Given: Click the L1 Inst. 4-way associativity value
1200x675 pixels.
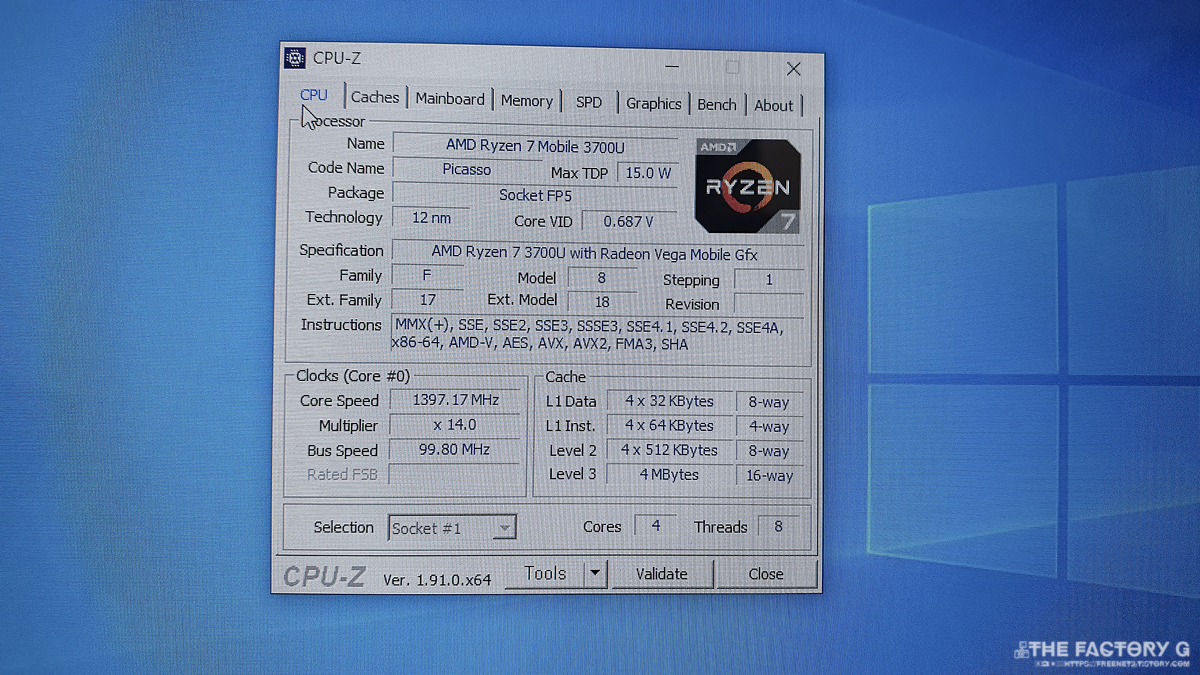Looking at the screenshot, I should 769,427.
